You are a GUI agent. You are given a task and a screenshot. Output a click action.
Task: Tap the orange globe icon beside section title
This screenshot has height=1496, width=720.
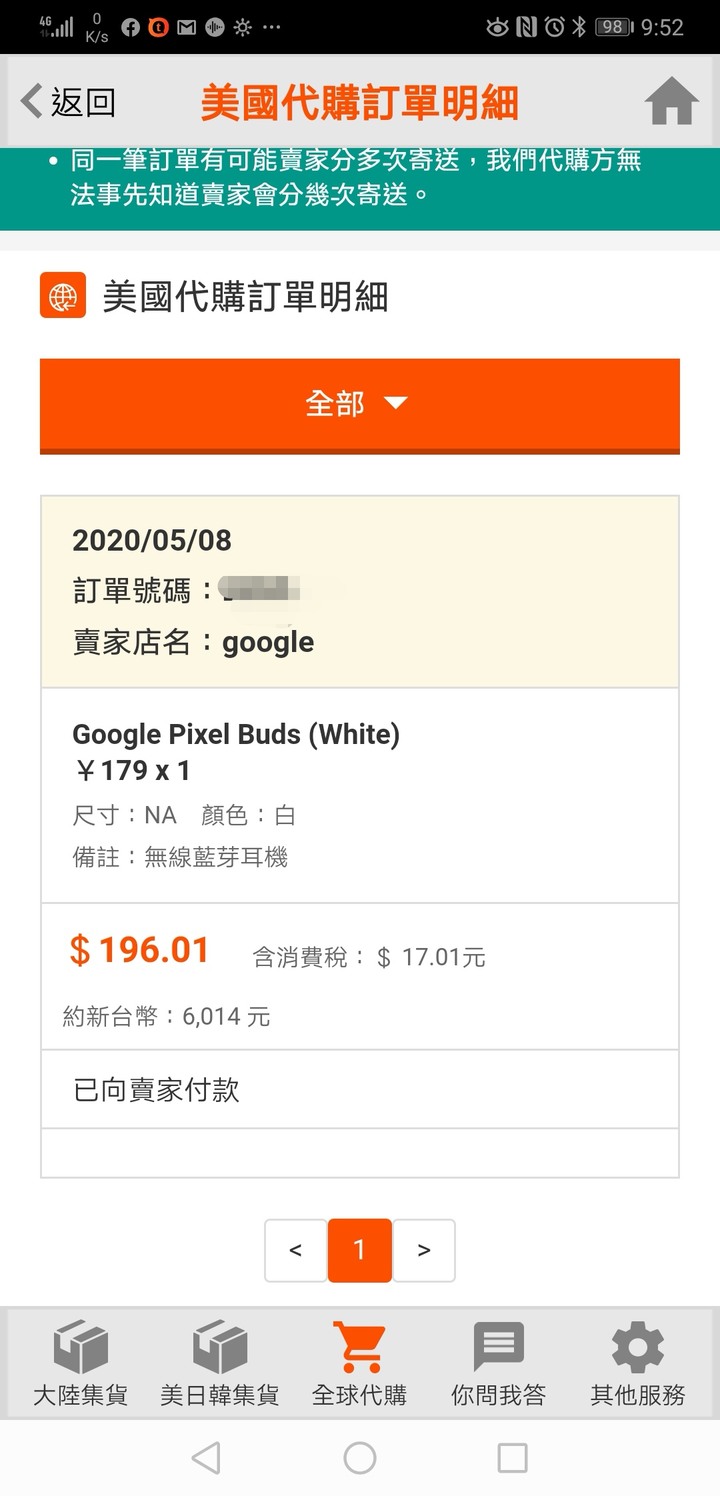[63, 296]
